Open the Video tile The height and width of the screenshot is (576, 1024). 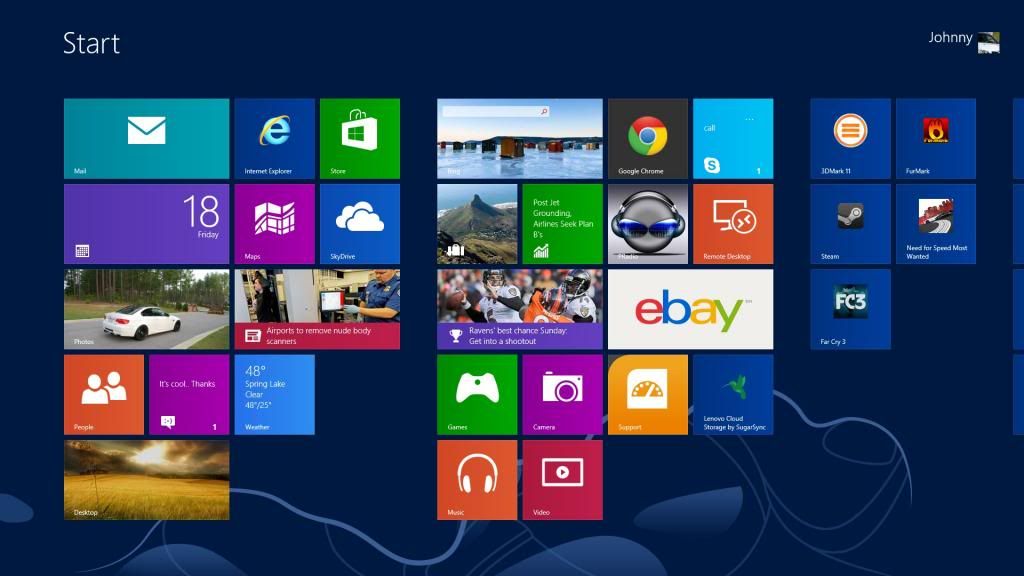(x=562, y=480)
